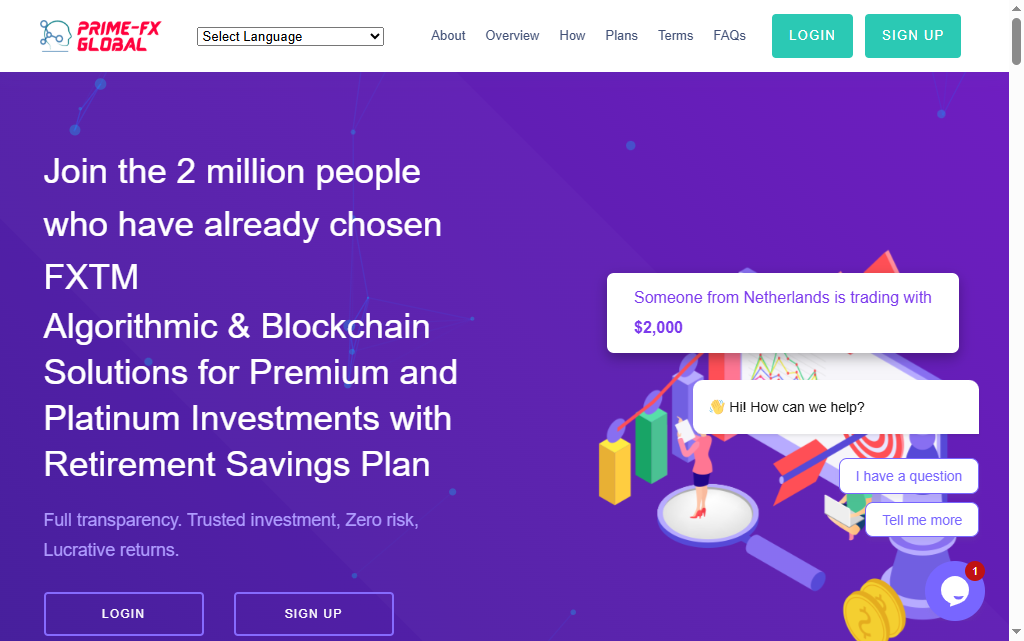The height and width of the screenshot is (641, 1024).
Task: Choose the 'I have a question' chat reply
Action: point(908,476)
